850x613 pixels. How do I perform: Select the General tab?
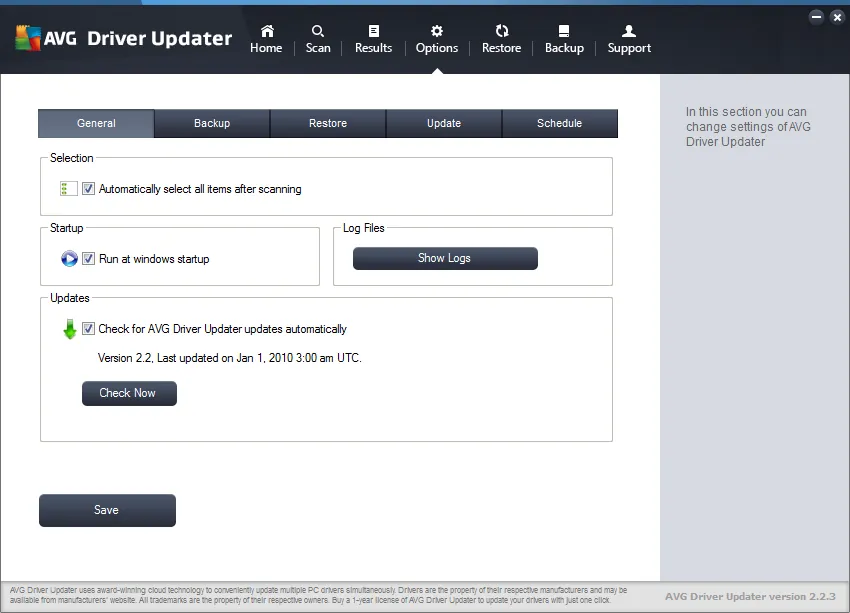click(x=96, y=124)
